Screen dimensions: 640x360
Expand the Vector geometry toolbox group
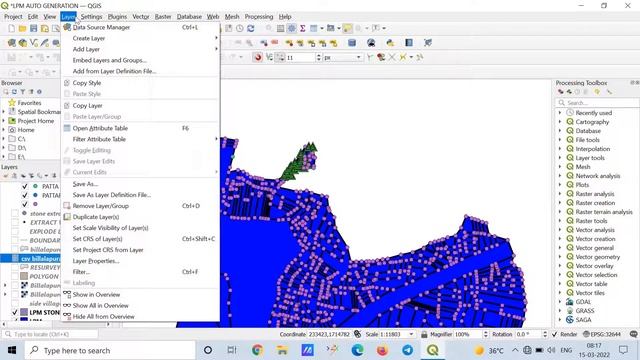[x=560, y=257]
